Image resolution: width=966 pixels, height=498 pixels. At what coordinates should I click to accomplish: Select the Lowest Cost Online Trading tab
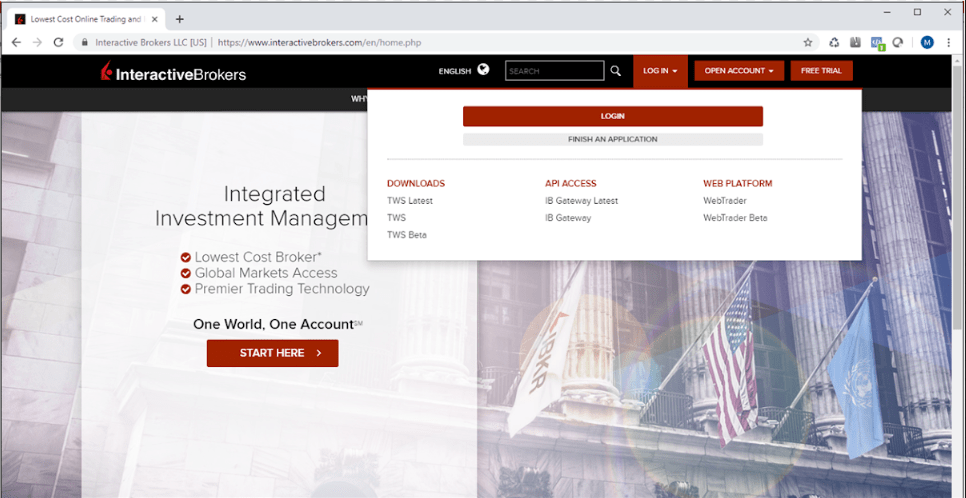click(x=86, y=19)
